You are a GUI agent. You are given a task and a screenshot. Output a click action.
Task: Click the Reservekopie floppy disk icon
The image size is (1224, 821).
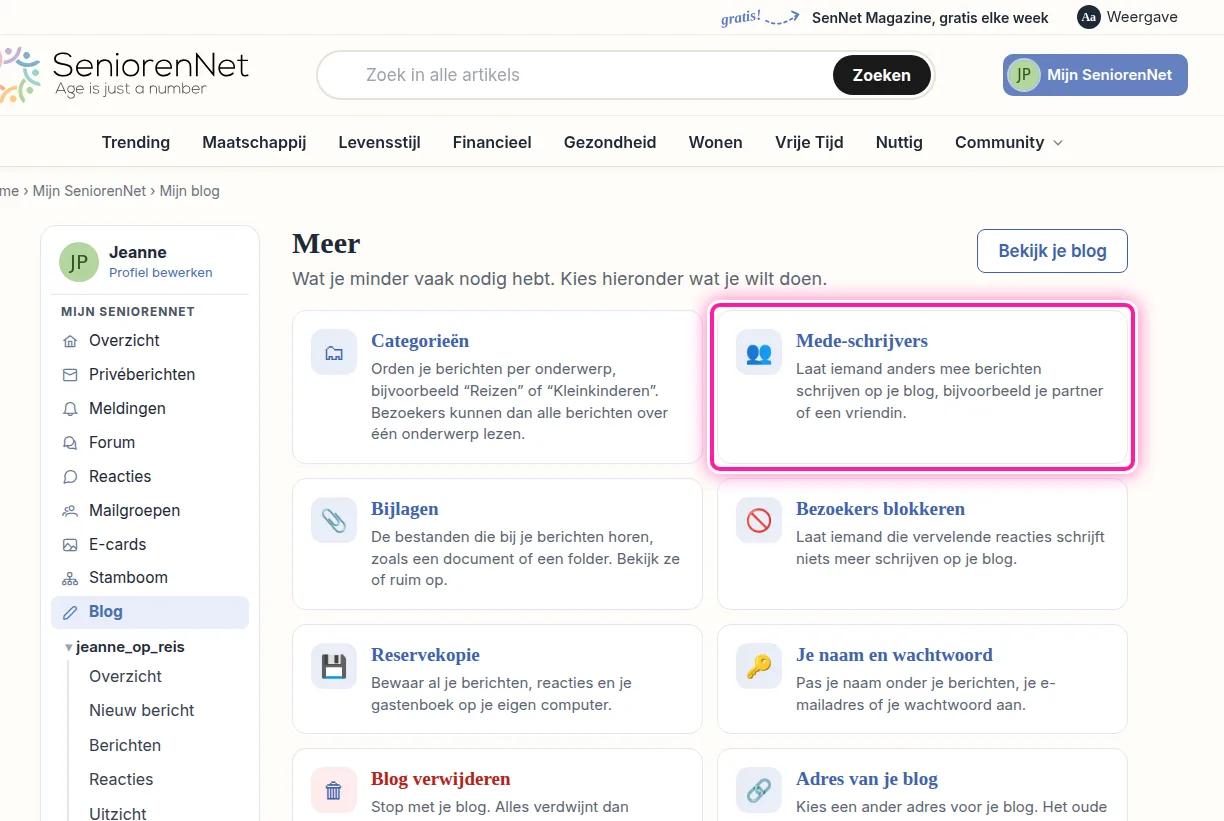pos(334,666)
